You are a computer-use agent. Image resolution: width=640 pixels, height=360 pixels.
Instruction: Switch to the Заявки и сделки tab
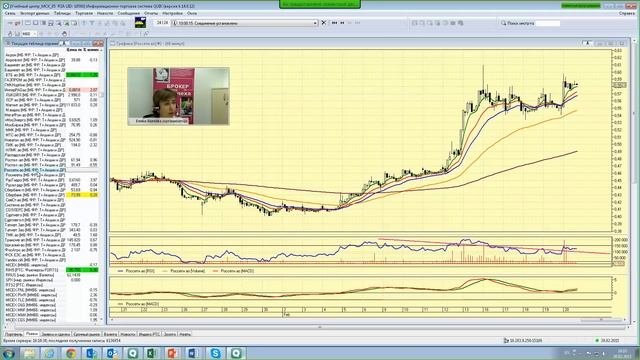pyautogui.click(x=56, y=334)
